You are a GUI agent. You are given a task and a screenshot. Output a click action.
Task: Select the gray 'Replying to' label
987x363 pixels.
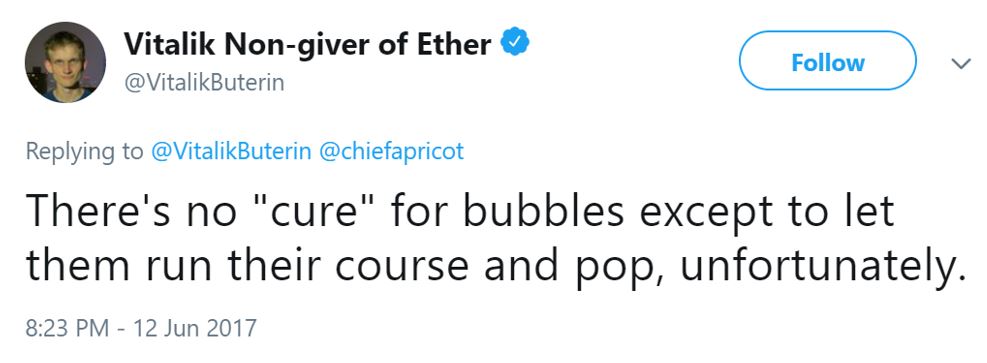tap(84, 152)
